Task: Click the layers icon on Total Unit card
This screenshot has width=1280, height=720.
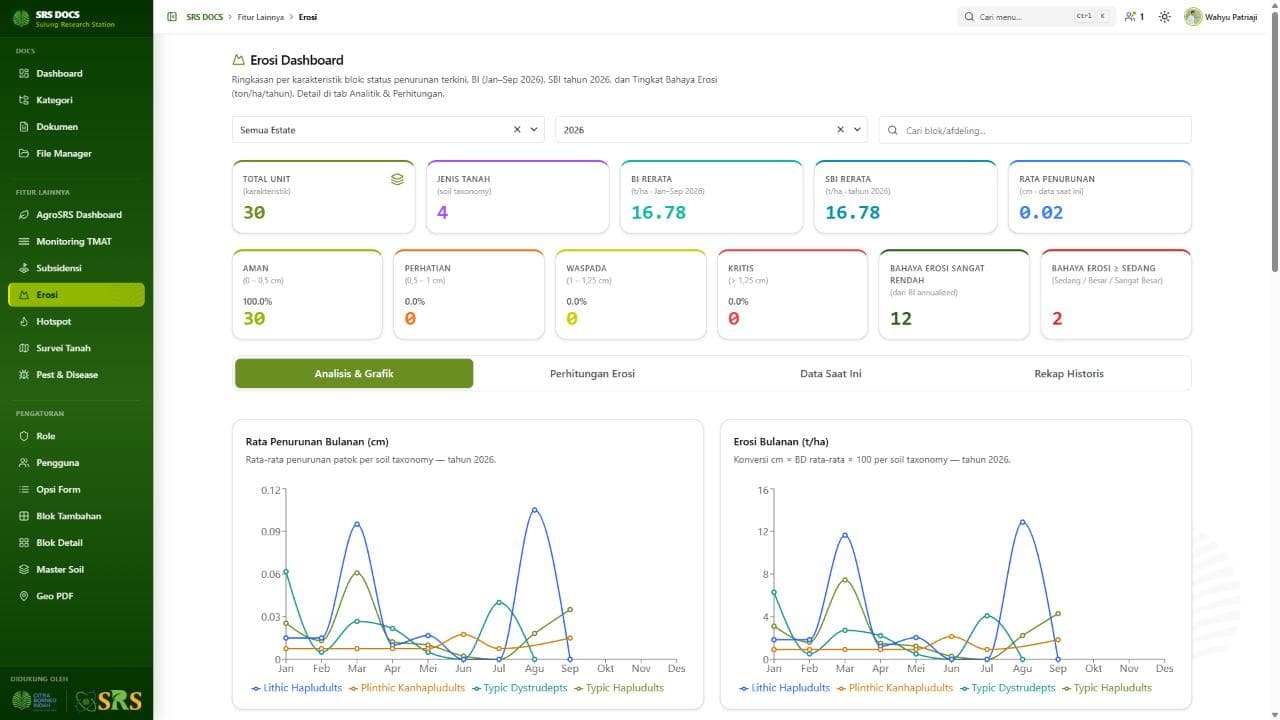Action: point(397,179)
